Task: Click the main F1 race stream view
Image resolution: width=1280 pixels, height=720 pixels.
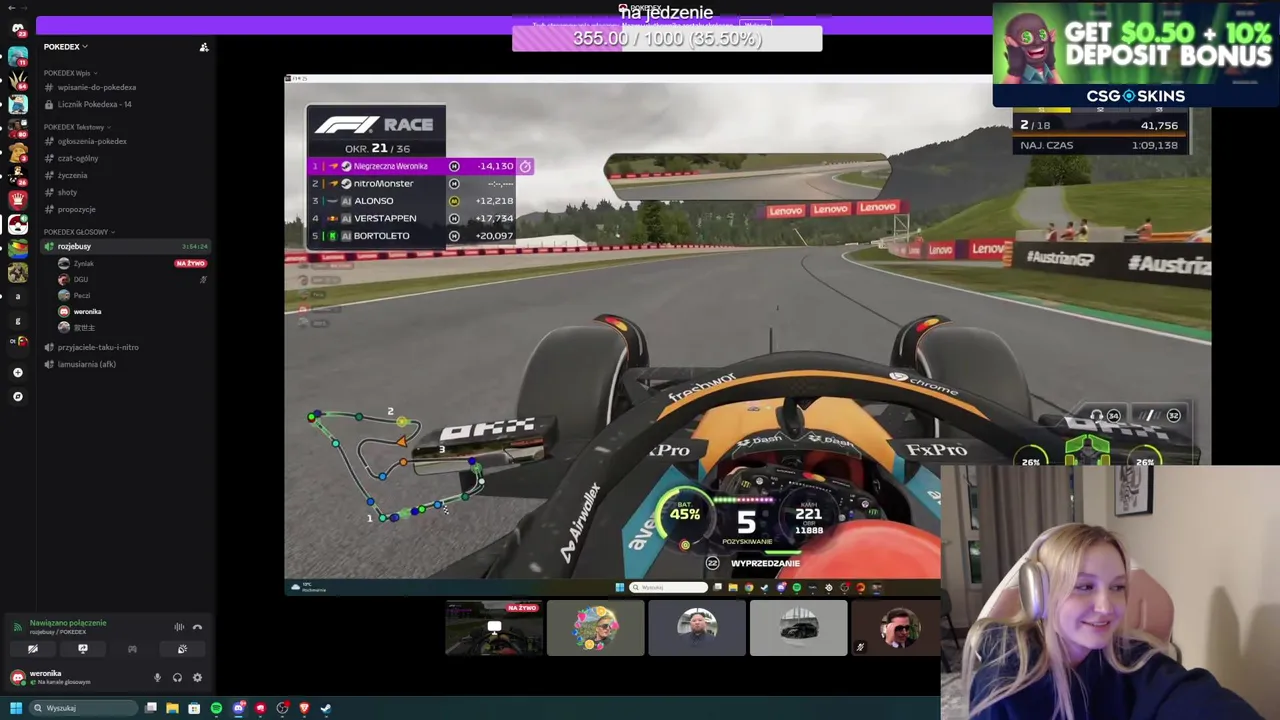Action: pyautogui.click(x=747, y=335)
